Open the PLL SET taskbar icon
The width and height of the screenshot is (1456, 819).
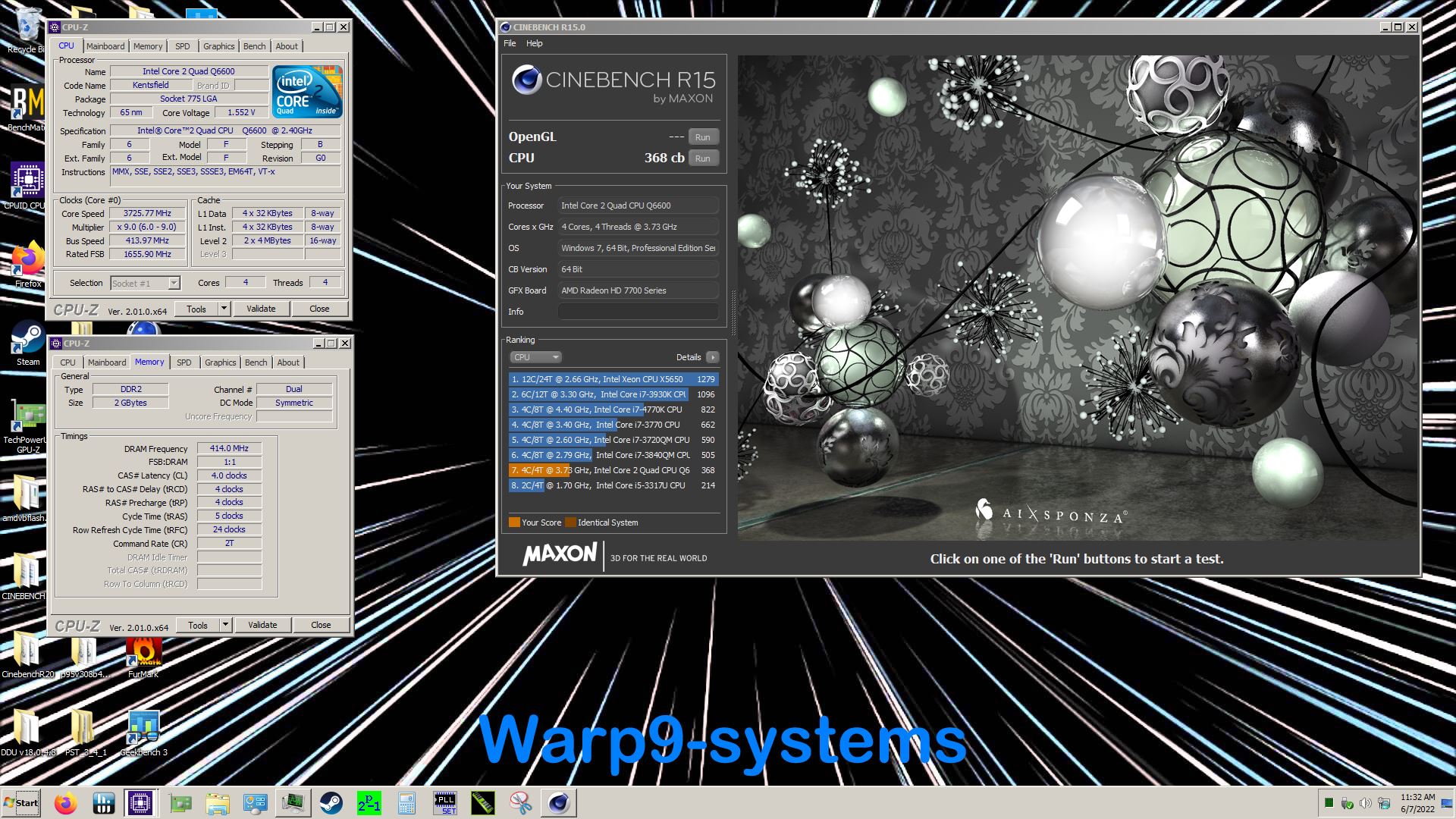(x=445, y=803)
